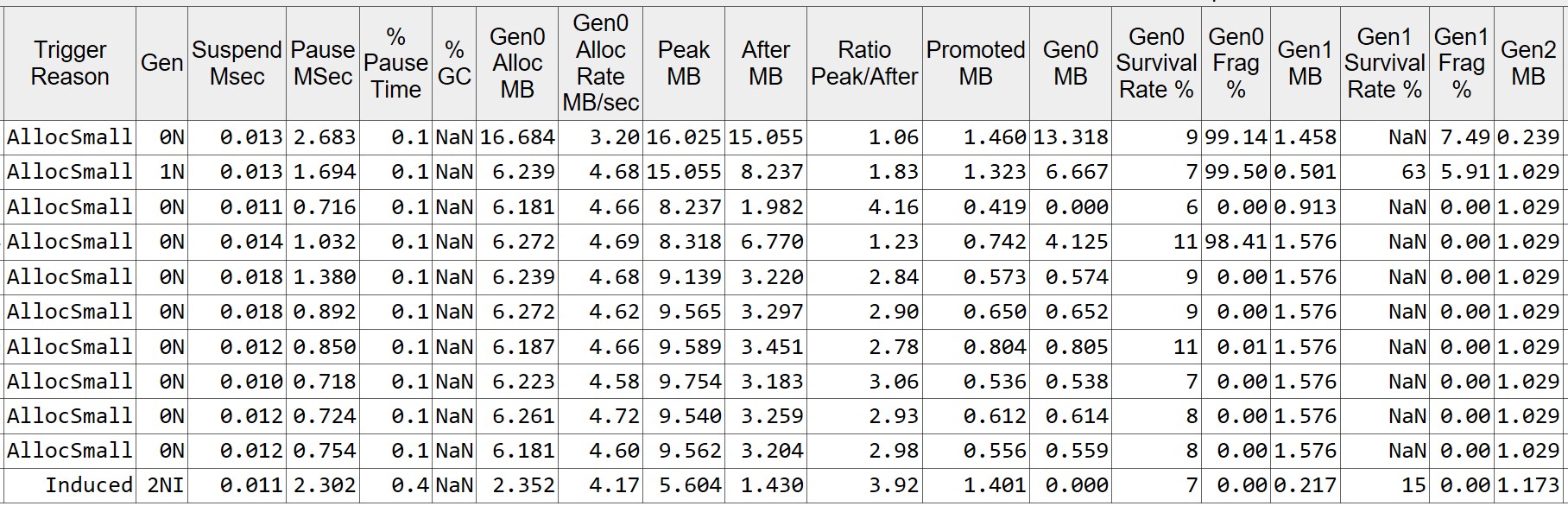This screenshot has width=1568, height=506.
Task: Click the Gen1 Frag % header
Action: (x=1461, y=63)
